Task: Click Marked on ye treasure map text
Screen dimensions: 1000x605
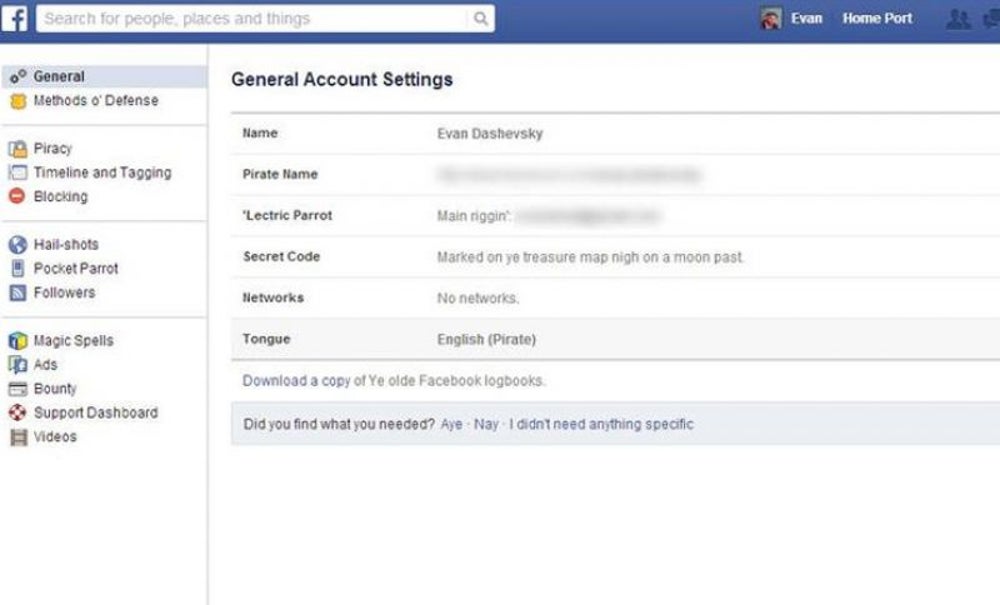Action: click(591, 257)
